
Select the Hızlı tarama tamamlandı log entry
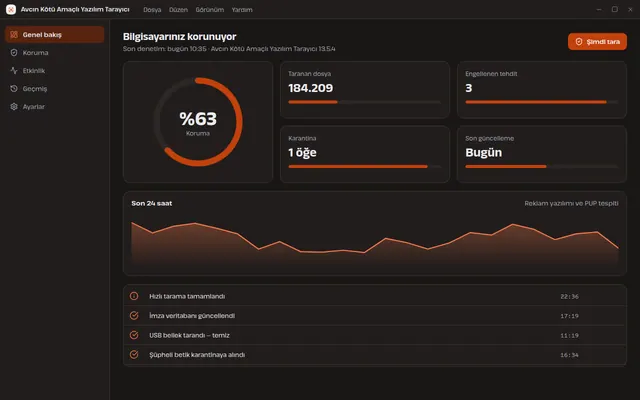coord(375,296)
